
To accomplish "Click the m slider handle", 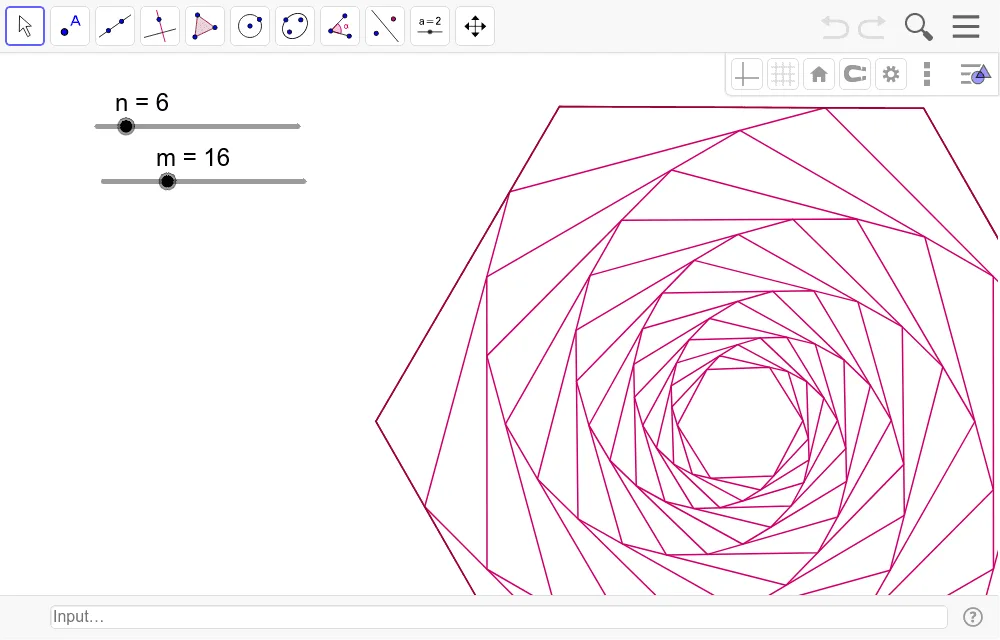I will 167,182.
